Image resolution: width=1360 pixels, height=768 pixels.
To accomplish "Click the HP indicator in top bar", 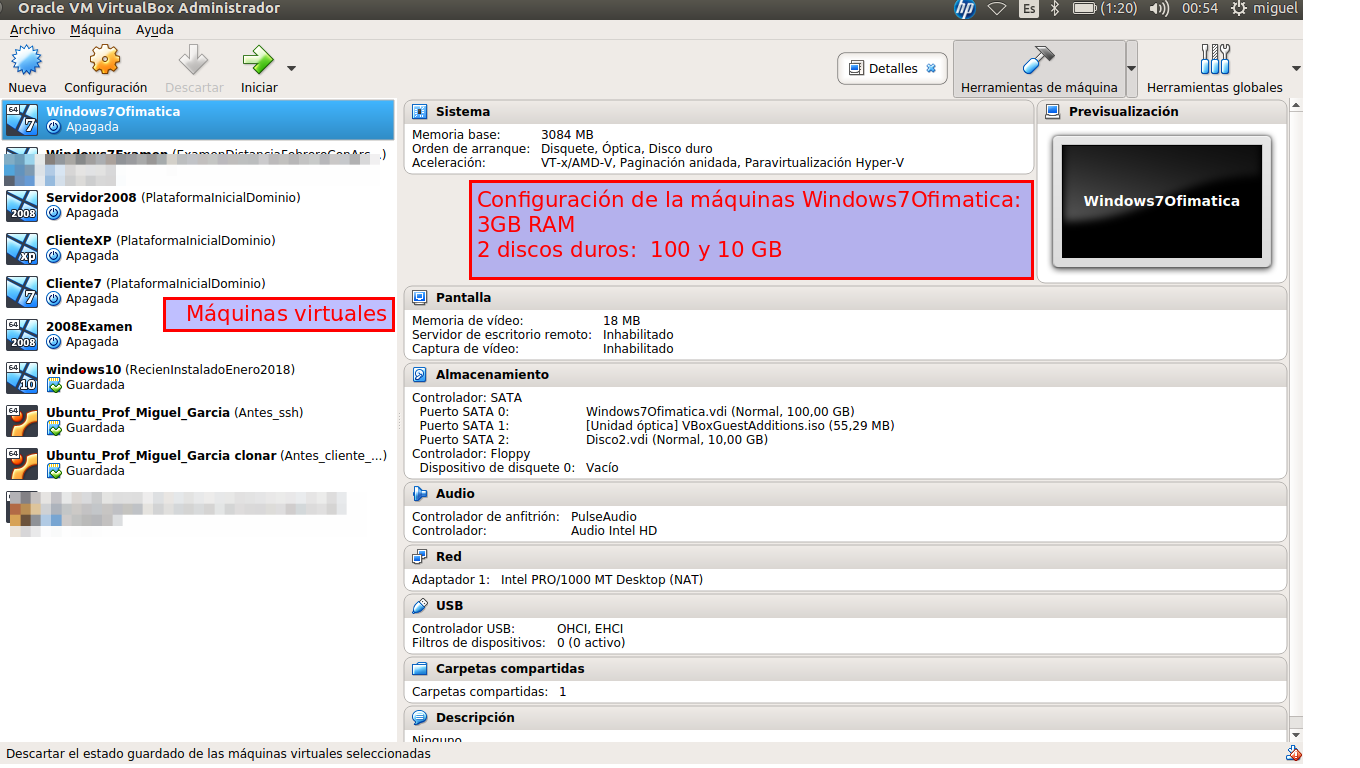I will pos(965,9).
